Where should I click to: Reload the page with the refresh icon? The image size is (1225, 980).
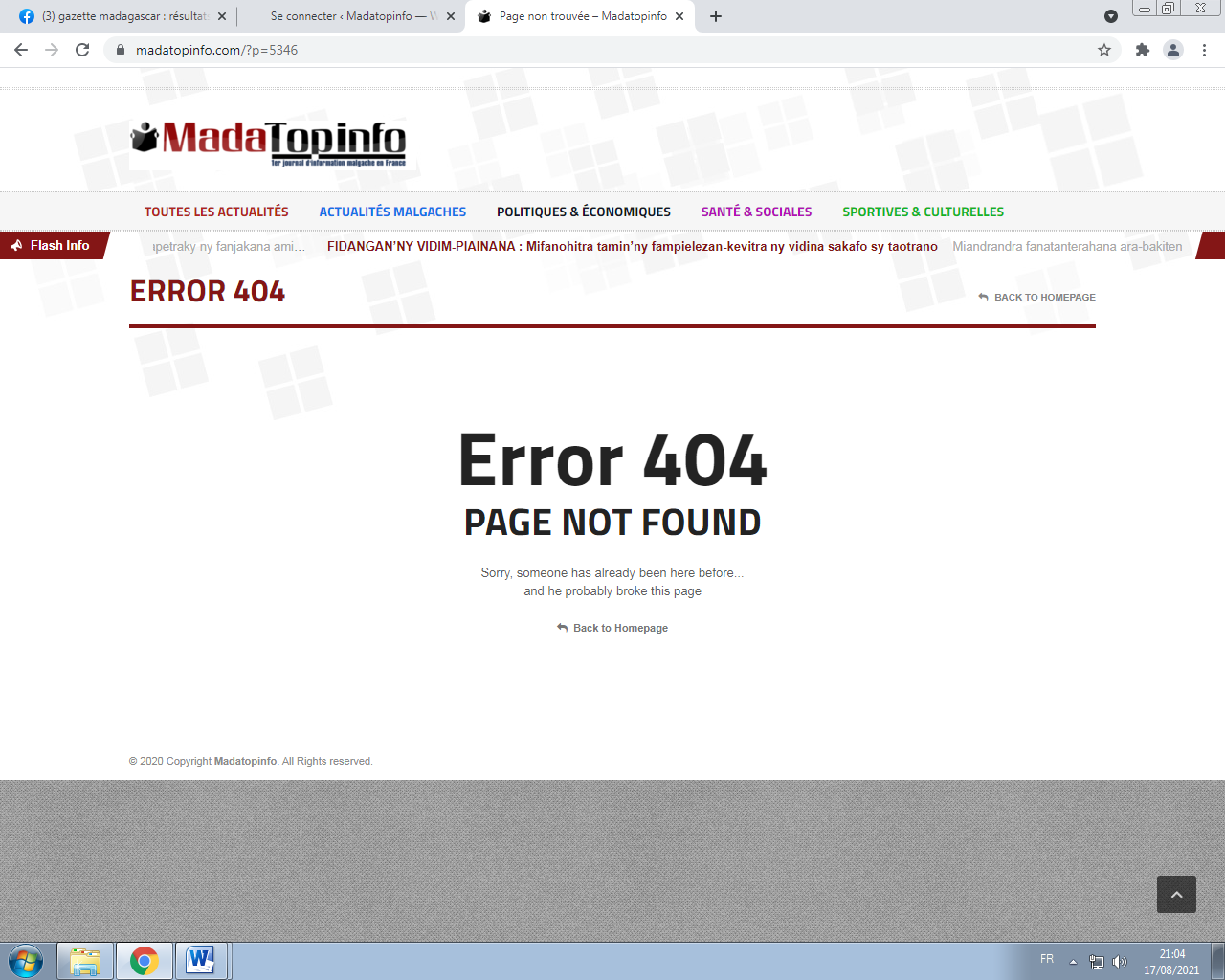click(82, 50)
